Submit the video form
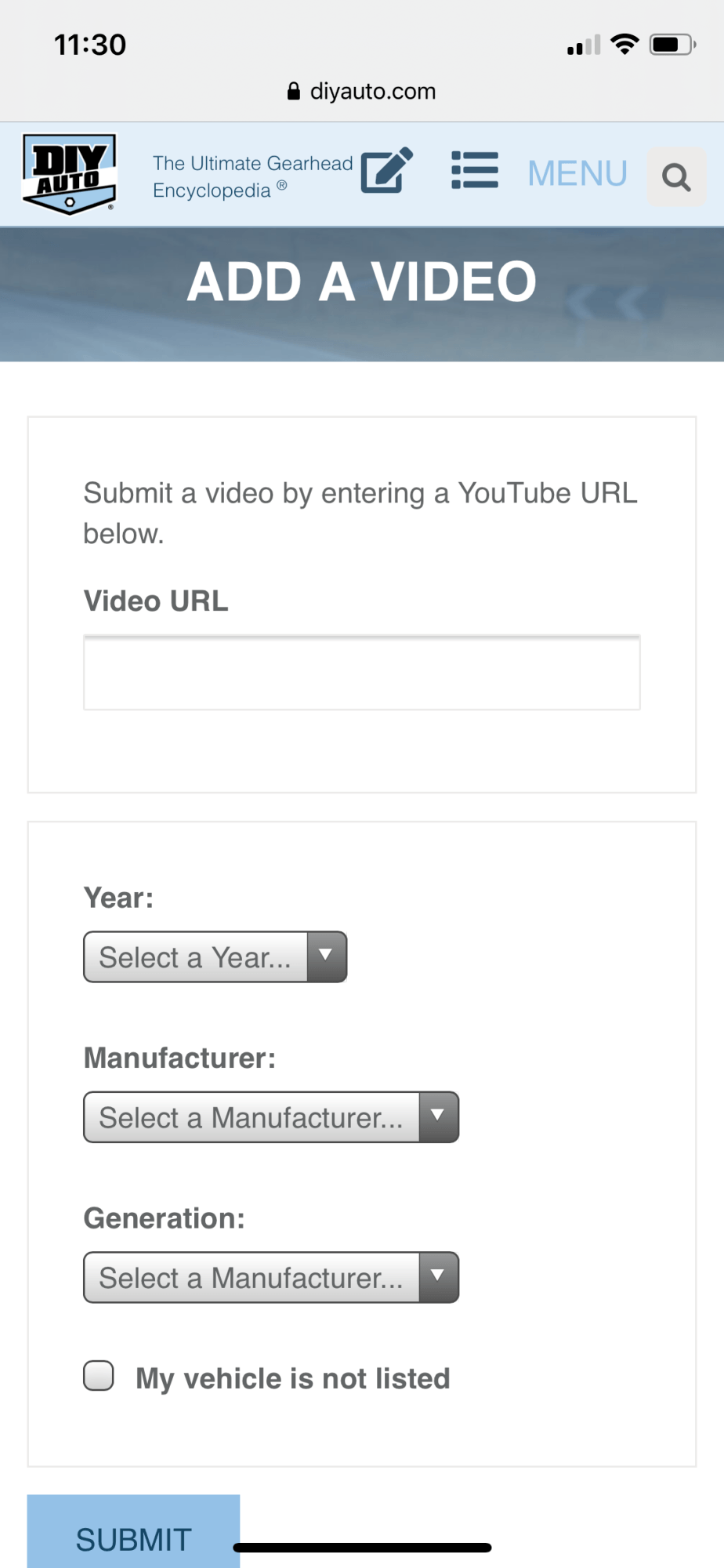Screen dimensions: 724x1568 tap(133, 1531)
